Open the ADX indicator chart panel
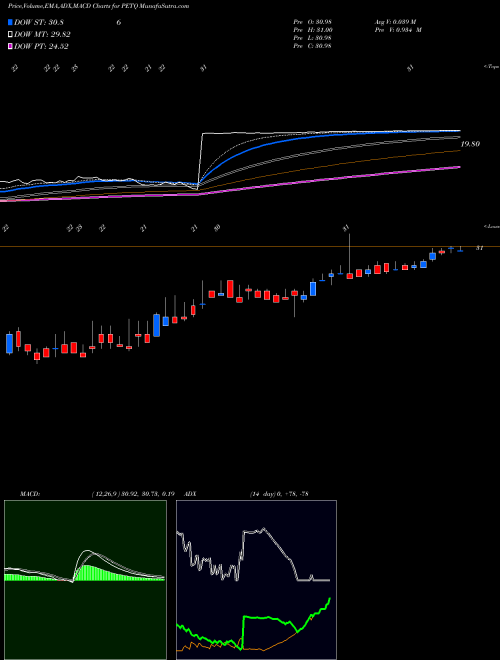 tap(256, 580)
